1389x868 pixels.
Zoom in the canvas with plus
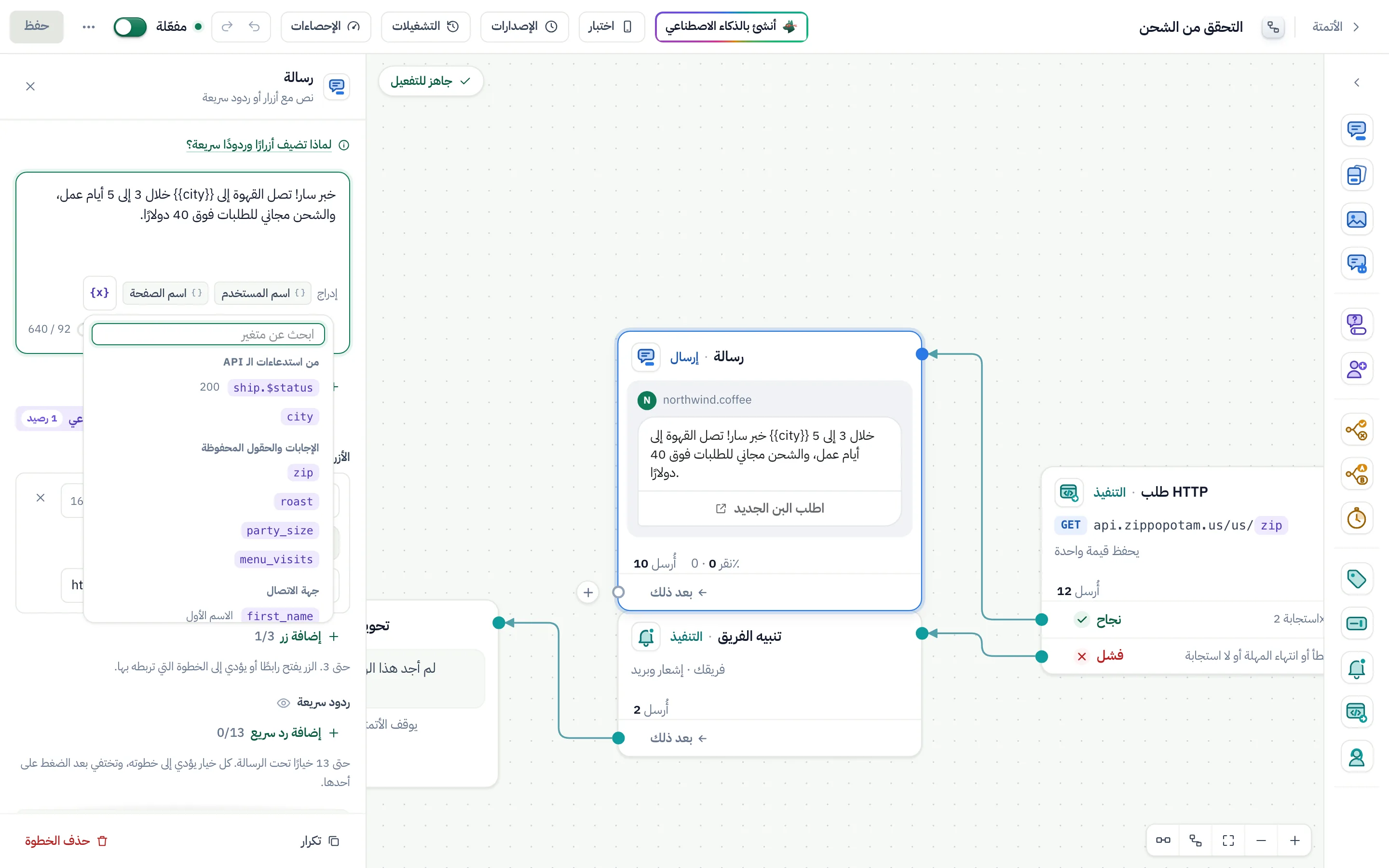point(1295,841)
